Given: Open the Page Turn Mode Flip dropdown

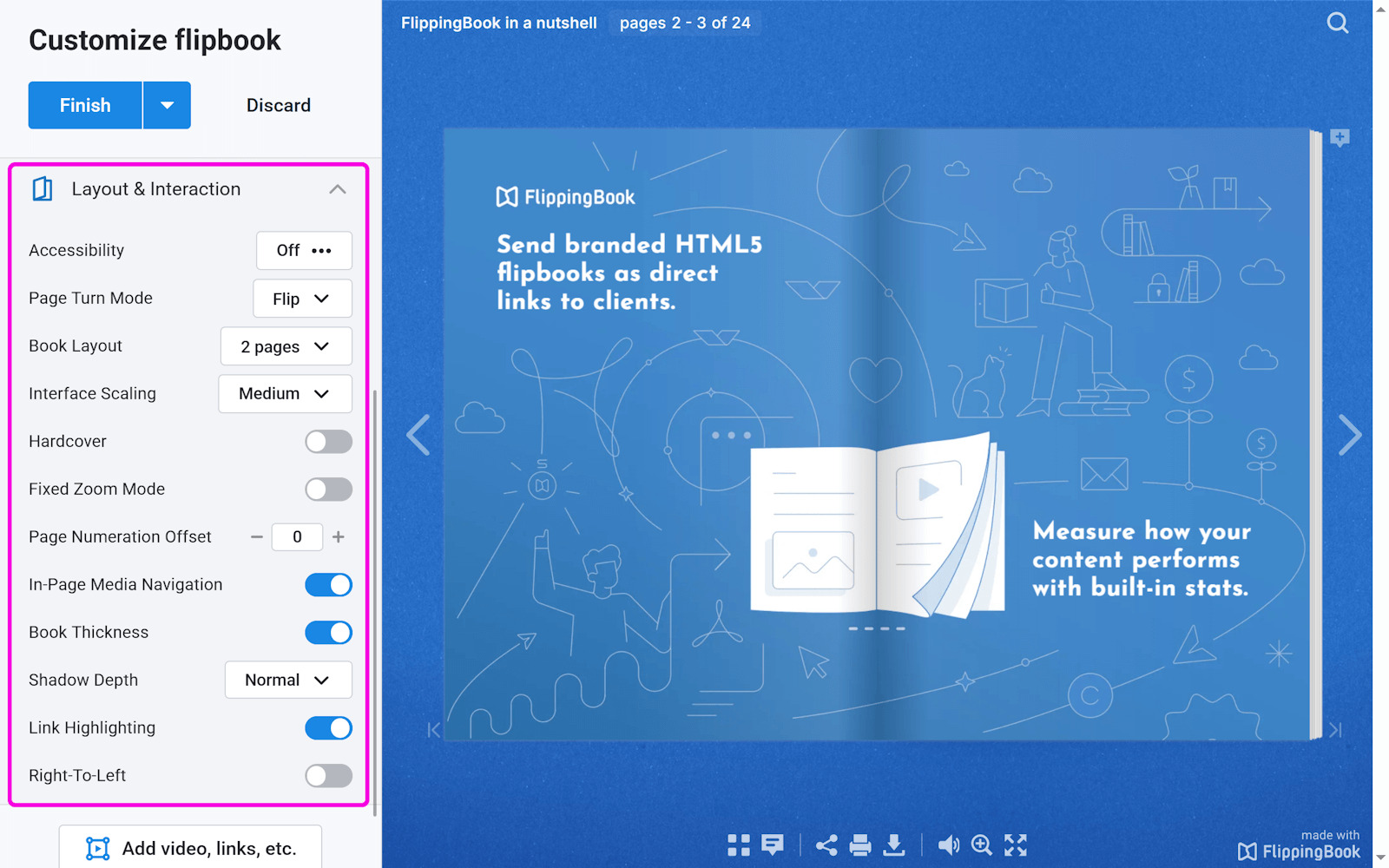Looking at the screenshot, I should (302, 299).
